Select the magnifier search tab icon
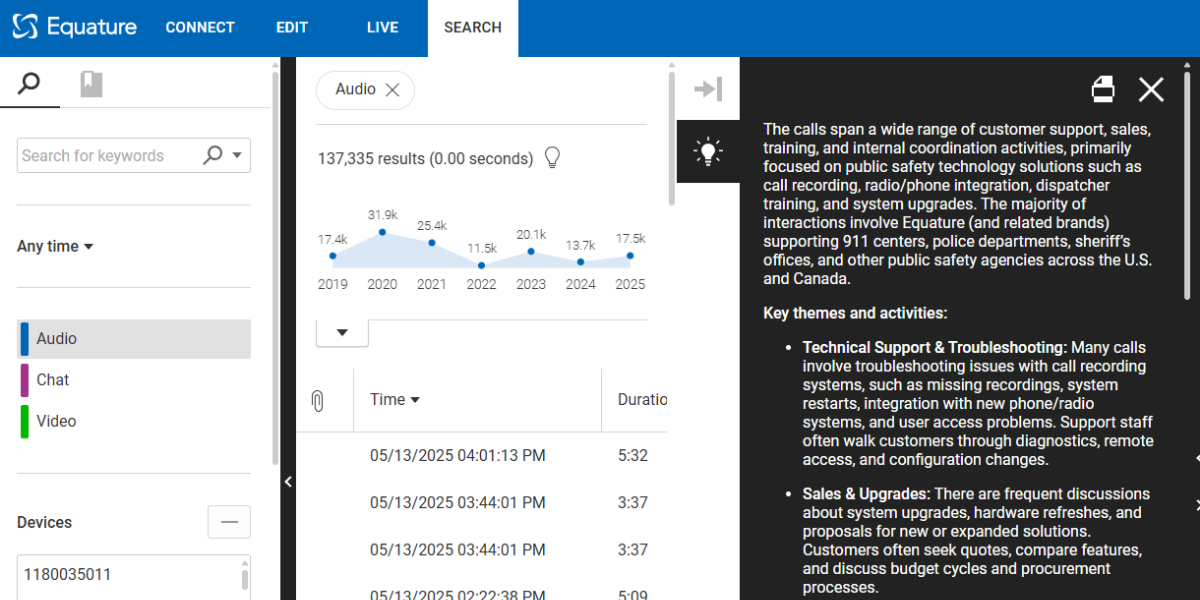This screenshot has height=600, width=1200. 30,84
